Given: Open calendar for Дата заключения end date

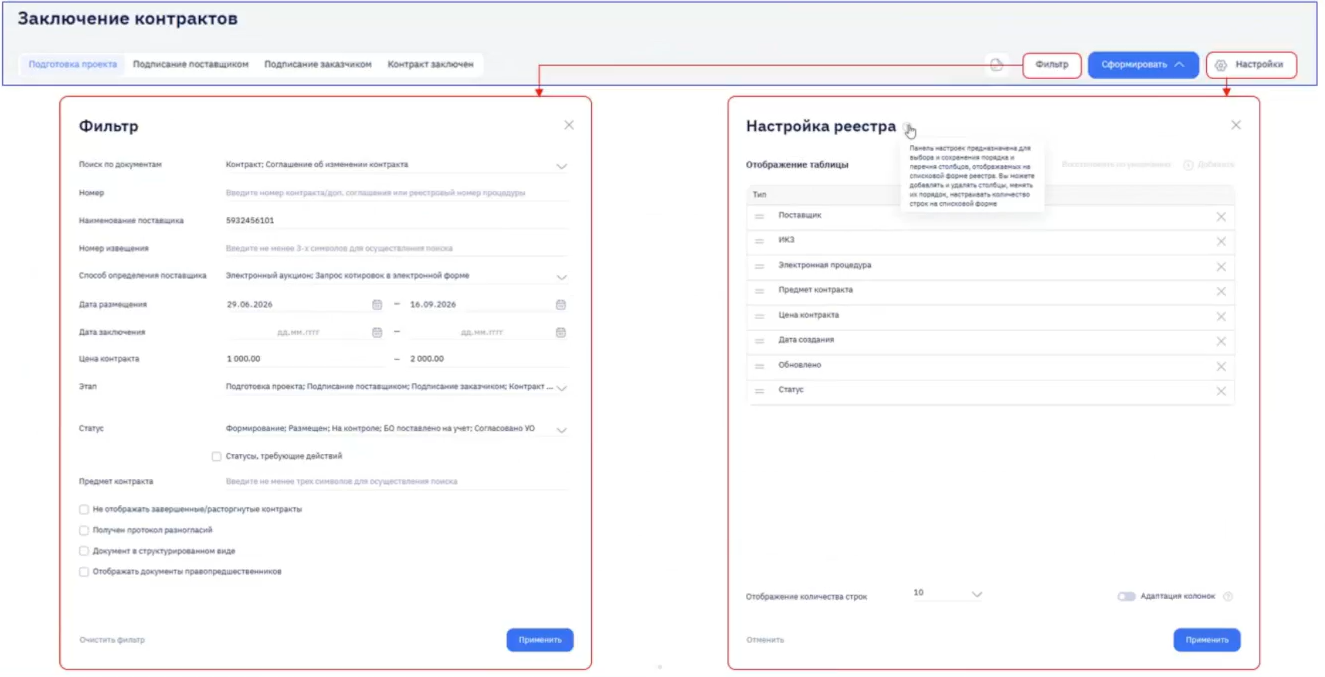Looking at the screenshot, I should [561, 332].
